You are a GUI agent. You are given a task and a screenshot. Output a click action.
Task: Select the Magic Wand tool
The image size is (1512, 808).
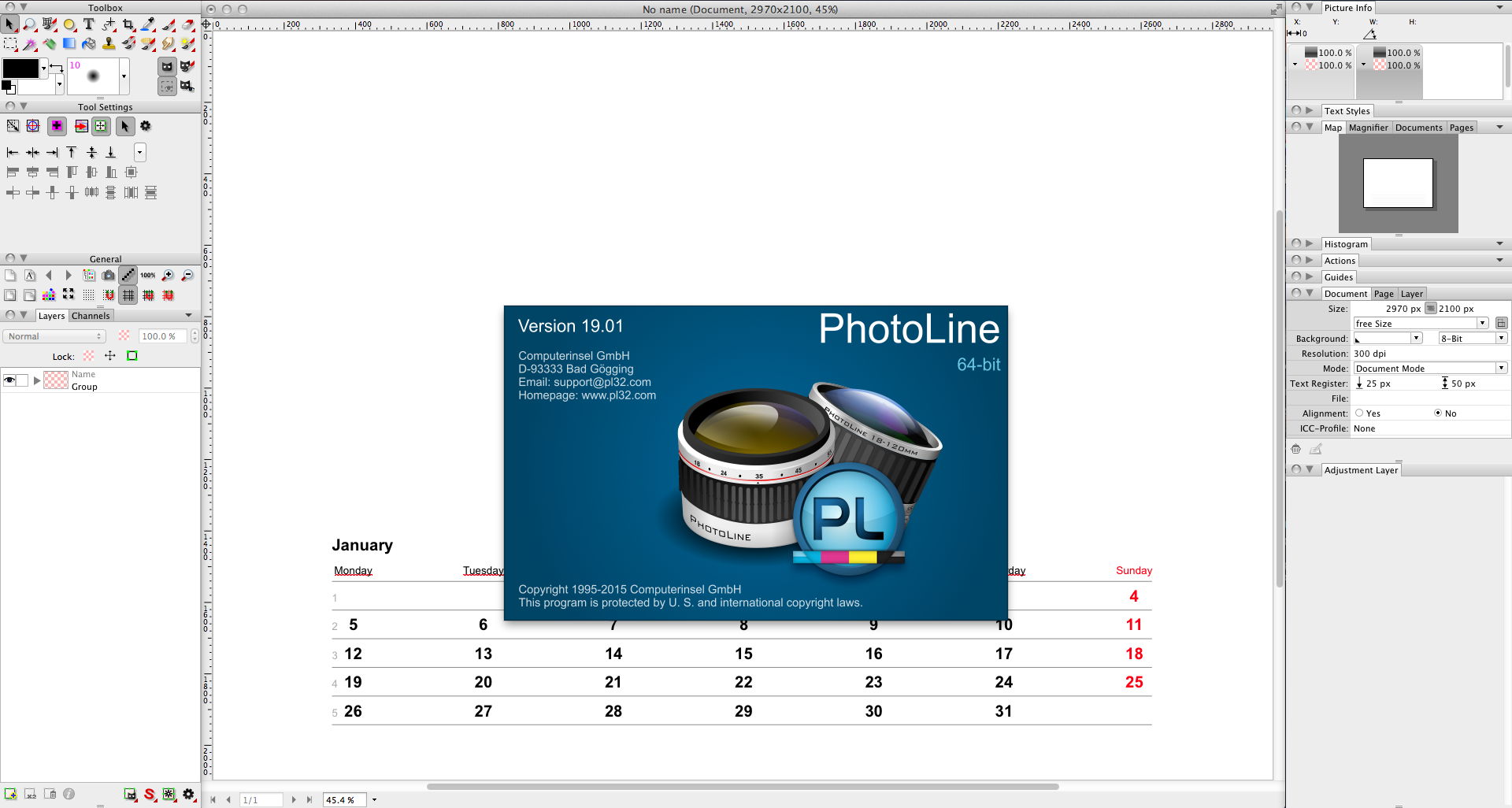point(30,44)
